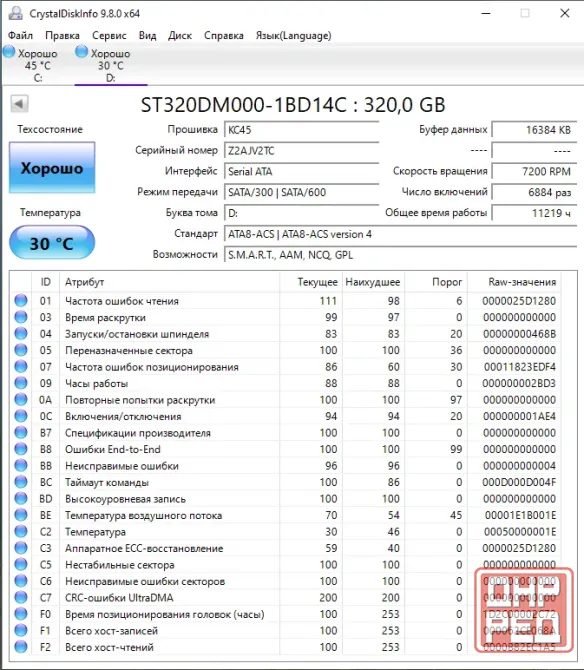This screenshot has width=584, height=670.
Task: Click the Наихудшее column header
Action: [373, 282]
